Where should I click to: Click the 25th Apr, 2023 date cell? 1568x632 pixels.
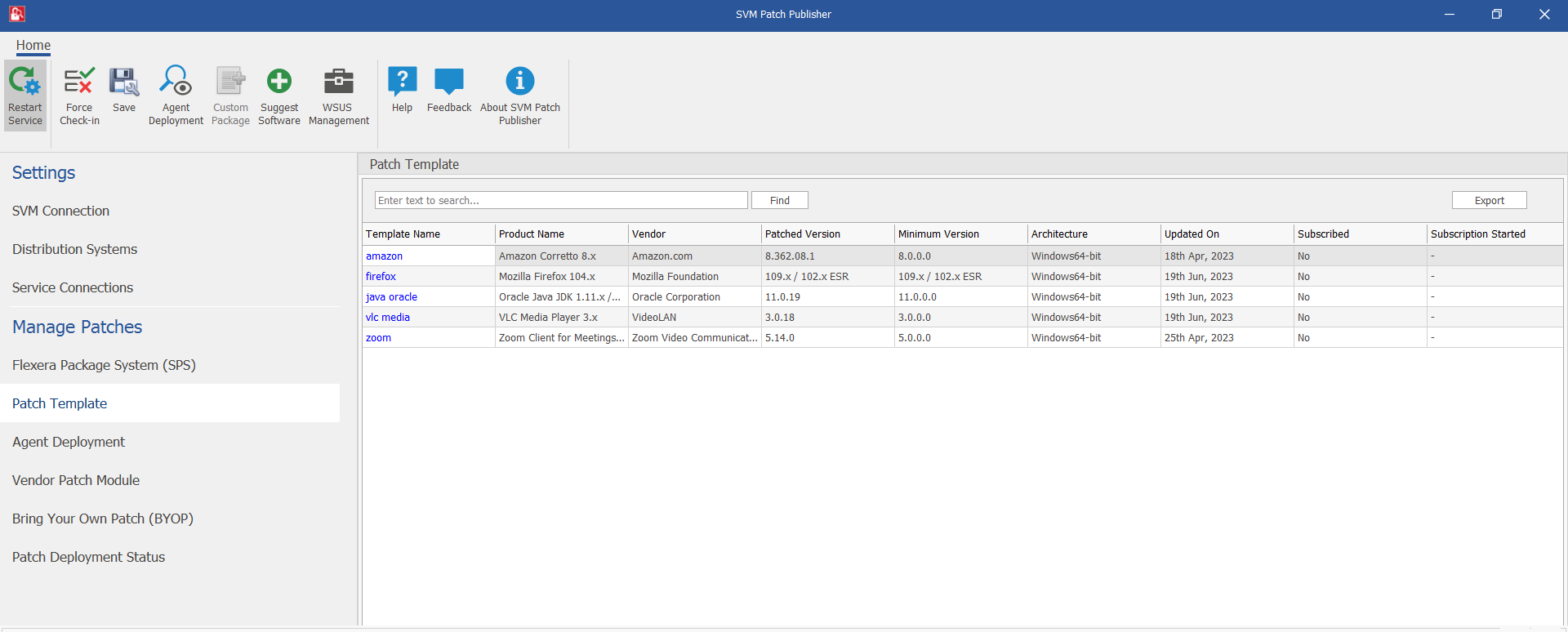pyautogui.click(x=1227, y=337)
